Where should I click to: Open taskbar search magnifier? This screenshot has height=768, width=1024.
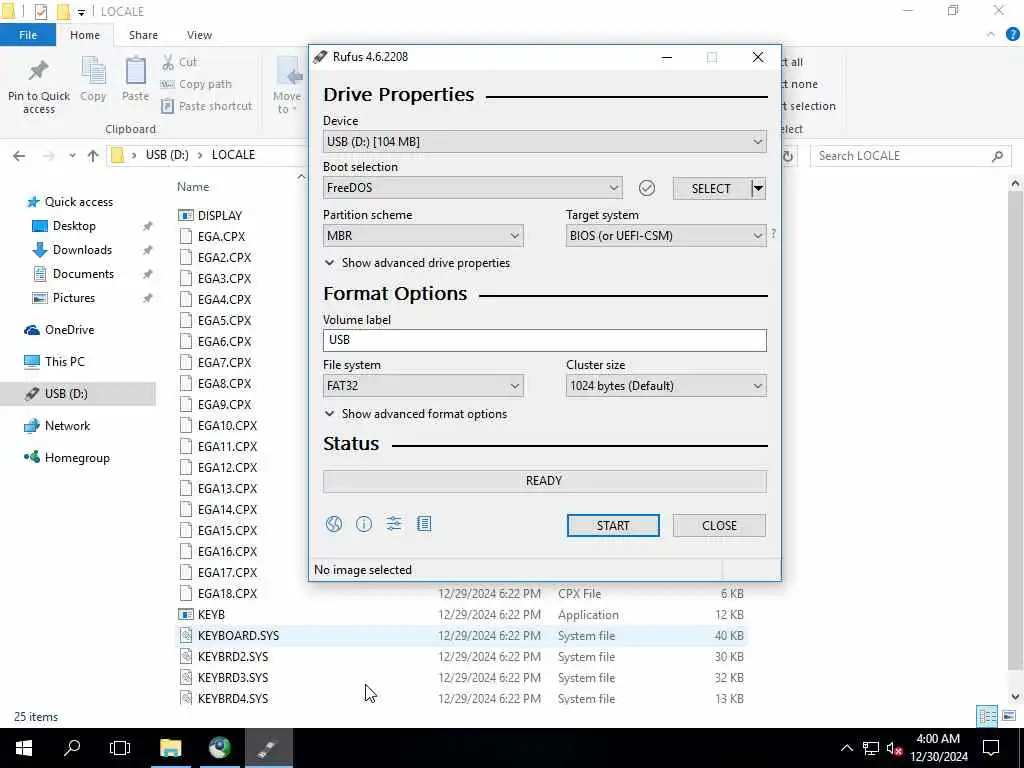pyautogui.click(x=72, y=748)
